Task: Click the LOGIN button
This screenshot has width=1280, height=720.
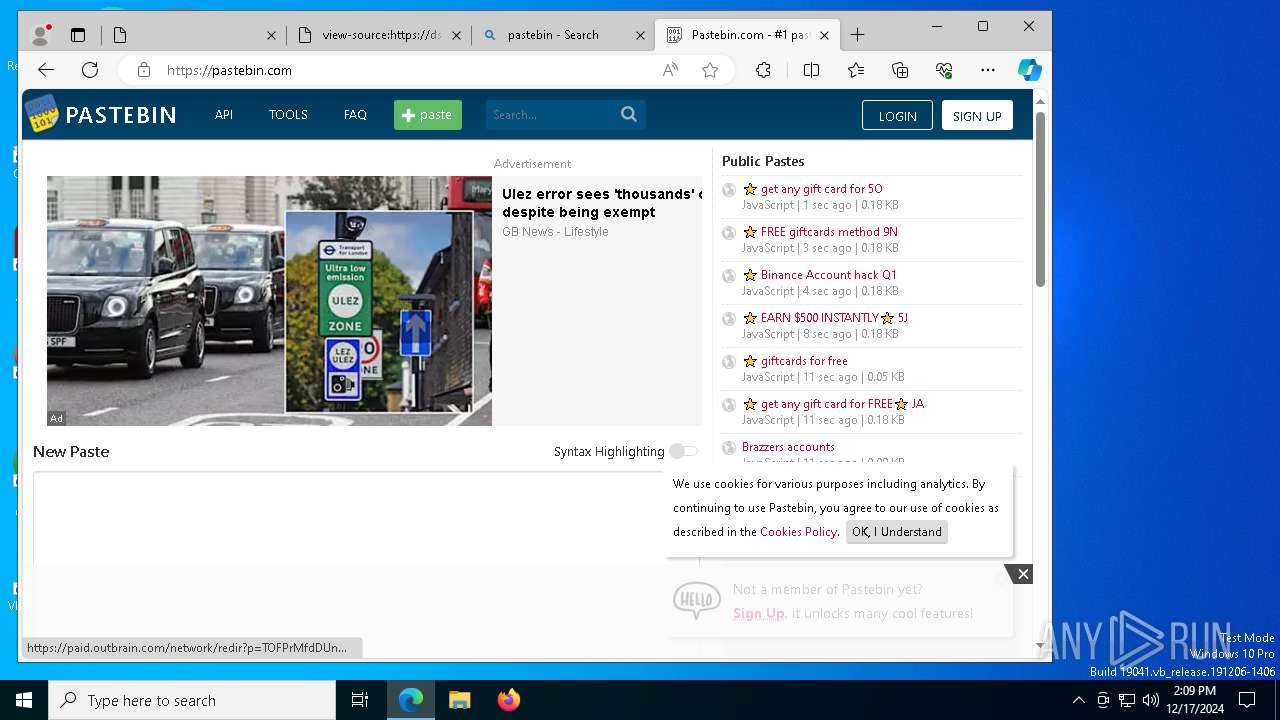Action: [897, 115]
